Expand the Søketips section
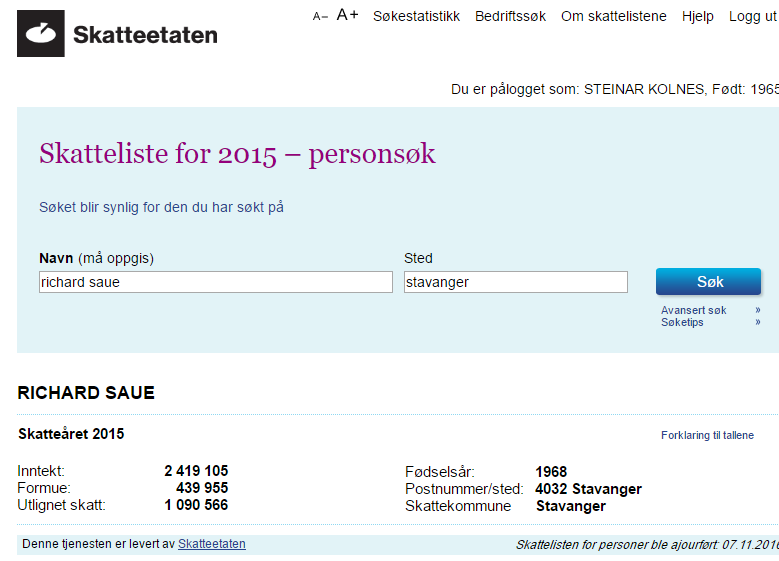This screenshot has height=561, width=779. click(682, 322)
